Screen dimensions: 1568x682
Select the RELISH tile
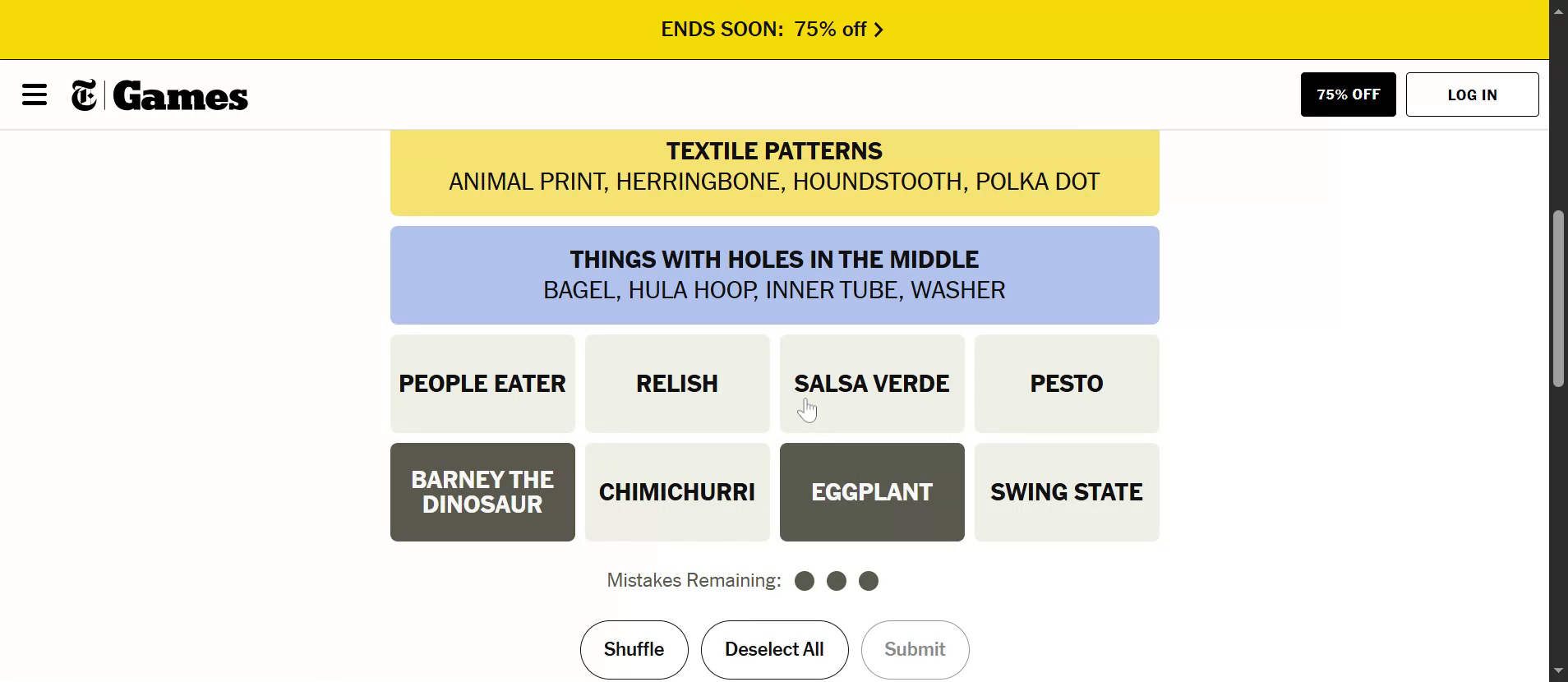pos(677,384)
